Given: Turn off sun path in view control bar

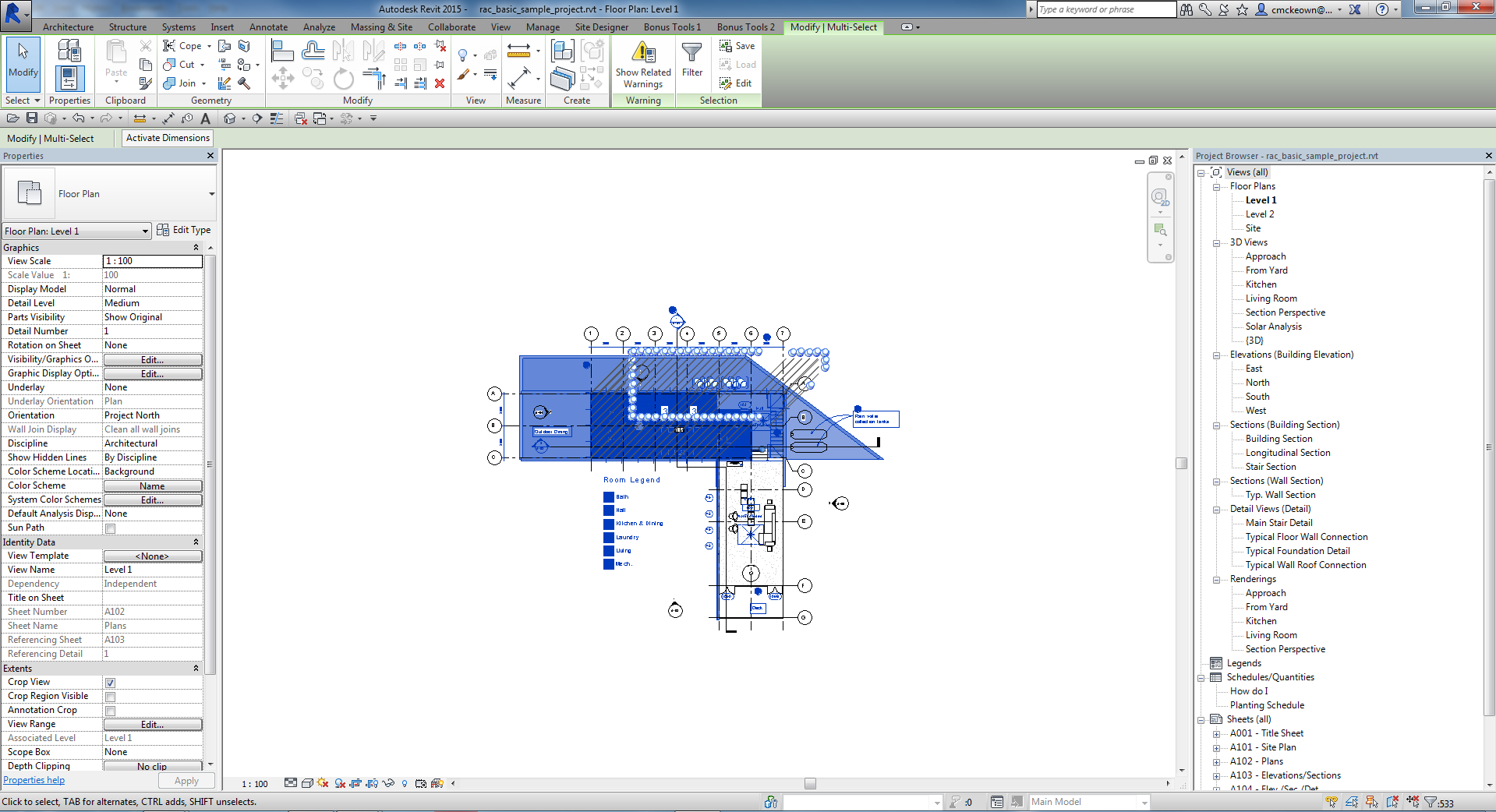Looking at the screenshot, I should pyautogui.click(x=323, y=783).
